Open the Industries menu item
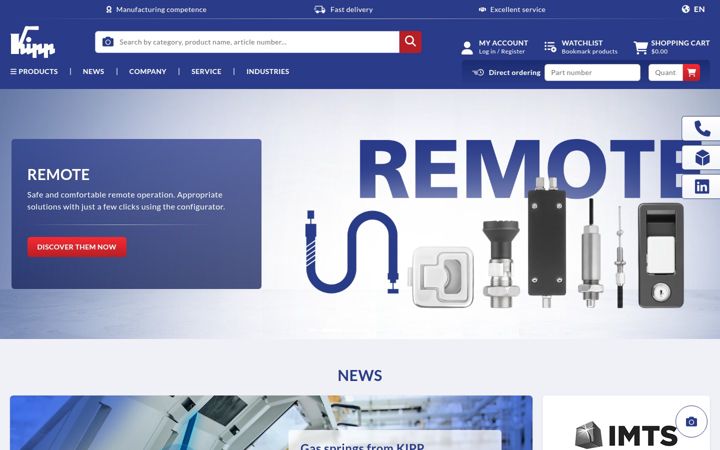This screenshot has width=720, height=450. click(268, 72)
